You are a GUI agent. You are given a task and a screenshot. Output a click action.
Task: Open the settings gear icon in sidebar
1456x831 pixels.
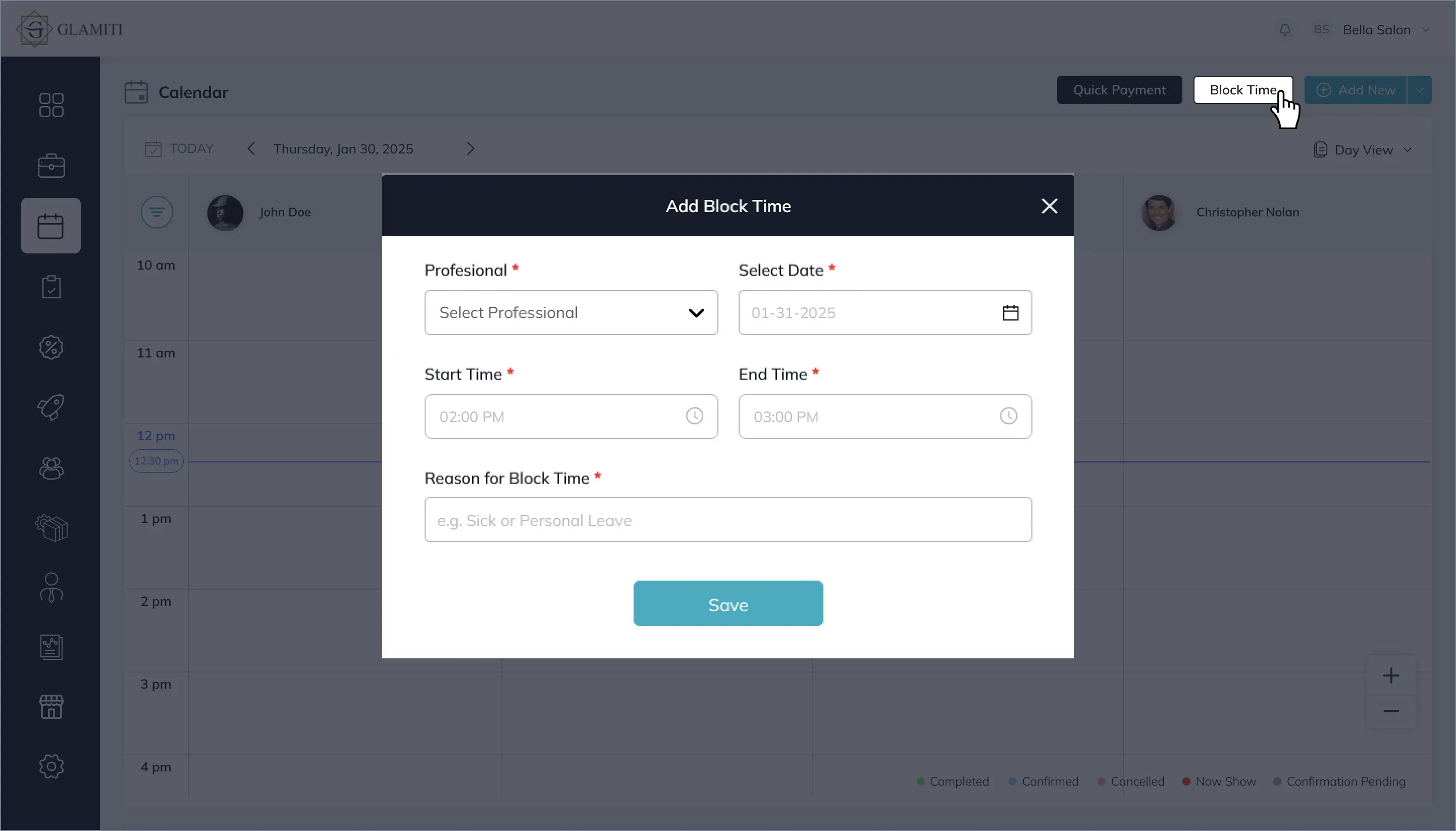(51, 766)
